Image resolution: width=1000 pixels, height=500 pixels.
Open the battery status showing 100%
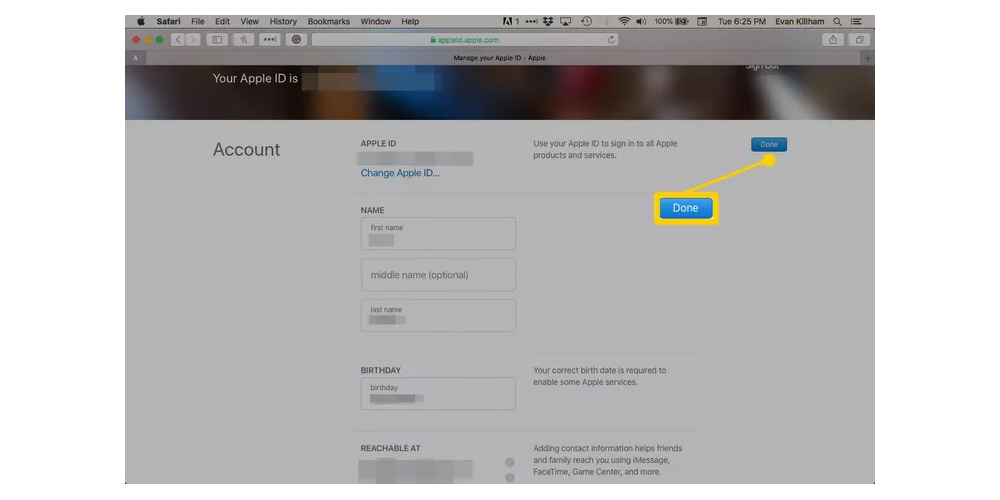coord(672,21)
